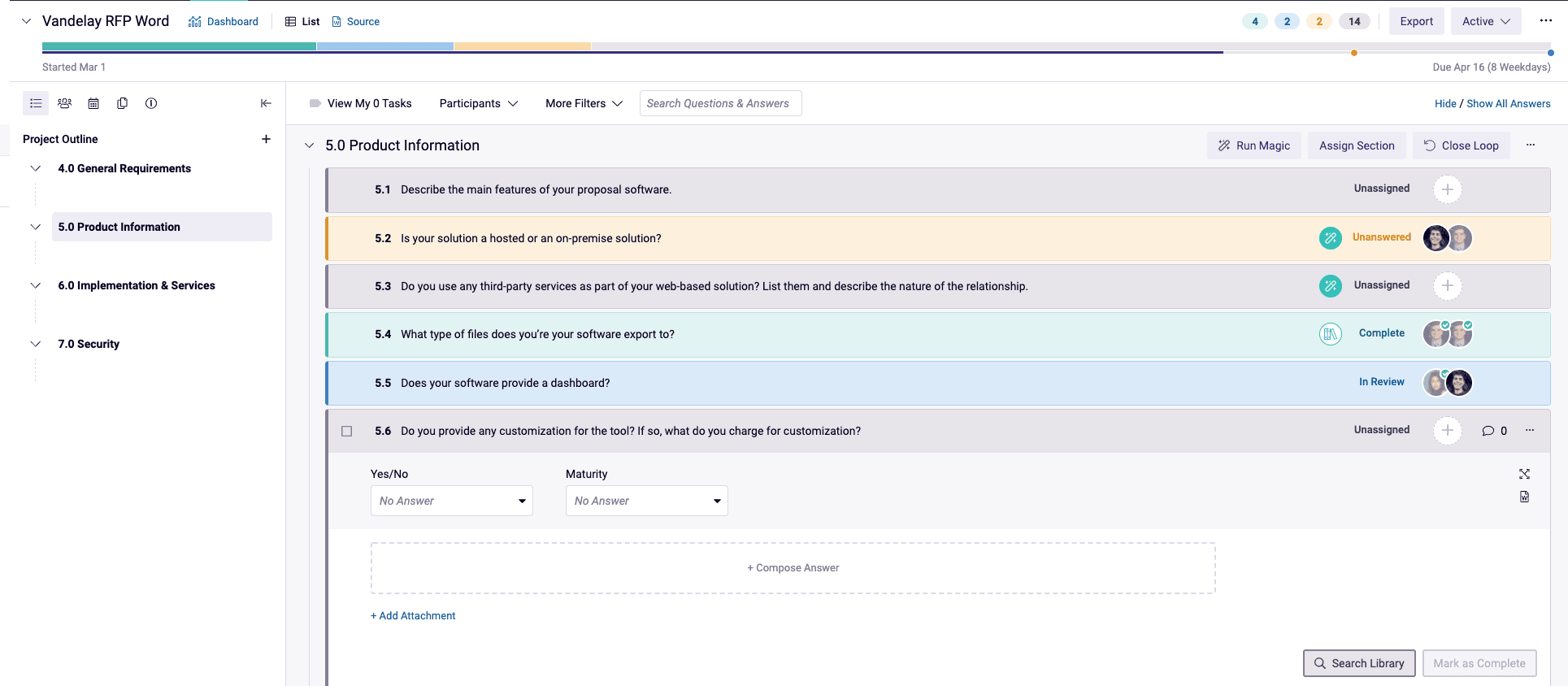Toggle View My 0 Tasks filter

point(361,103)
